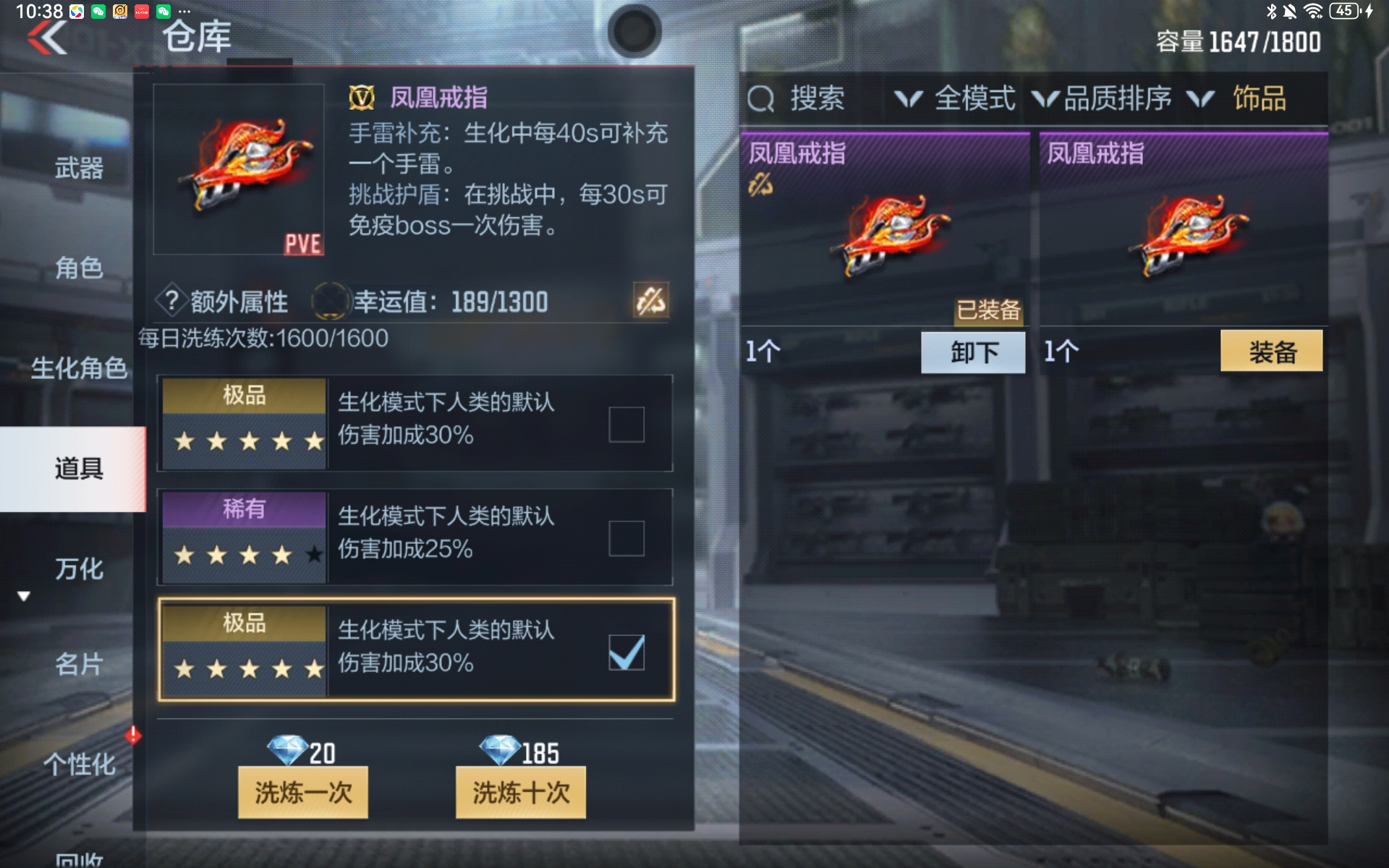Switch to the 武器 sidebar tab
1389x868 pixels.
pyautogui.click(x=79, y=168)
